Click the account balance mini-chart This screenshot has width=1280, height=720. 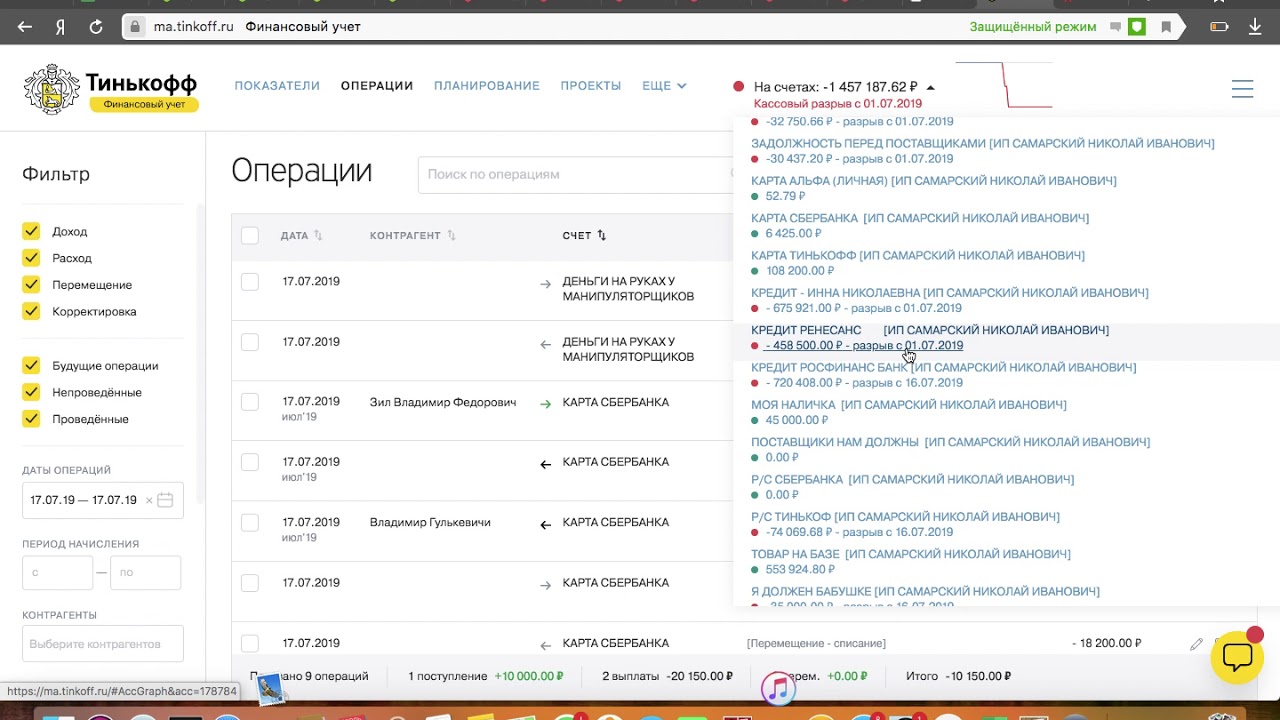tap(1004, 85)
